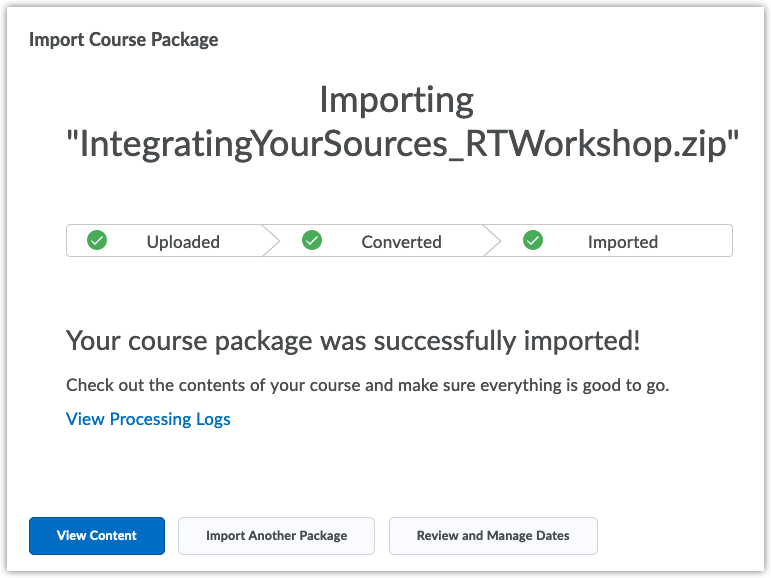Screen dimensions: 771x578
Task: Click the chevron between Converted and Imported
Action: pyautogui.click(x=492, y=241)
